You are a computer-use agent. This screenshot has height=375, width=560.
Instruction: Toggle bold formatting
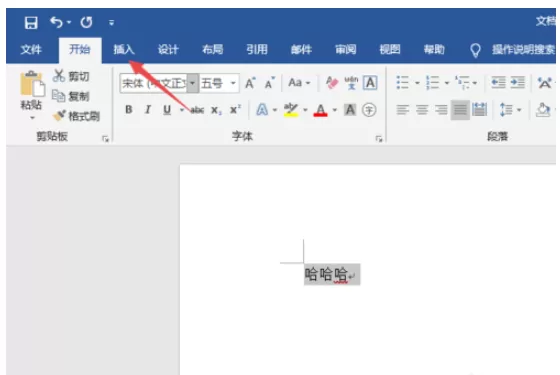(x=129, y=110)
